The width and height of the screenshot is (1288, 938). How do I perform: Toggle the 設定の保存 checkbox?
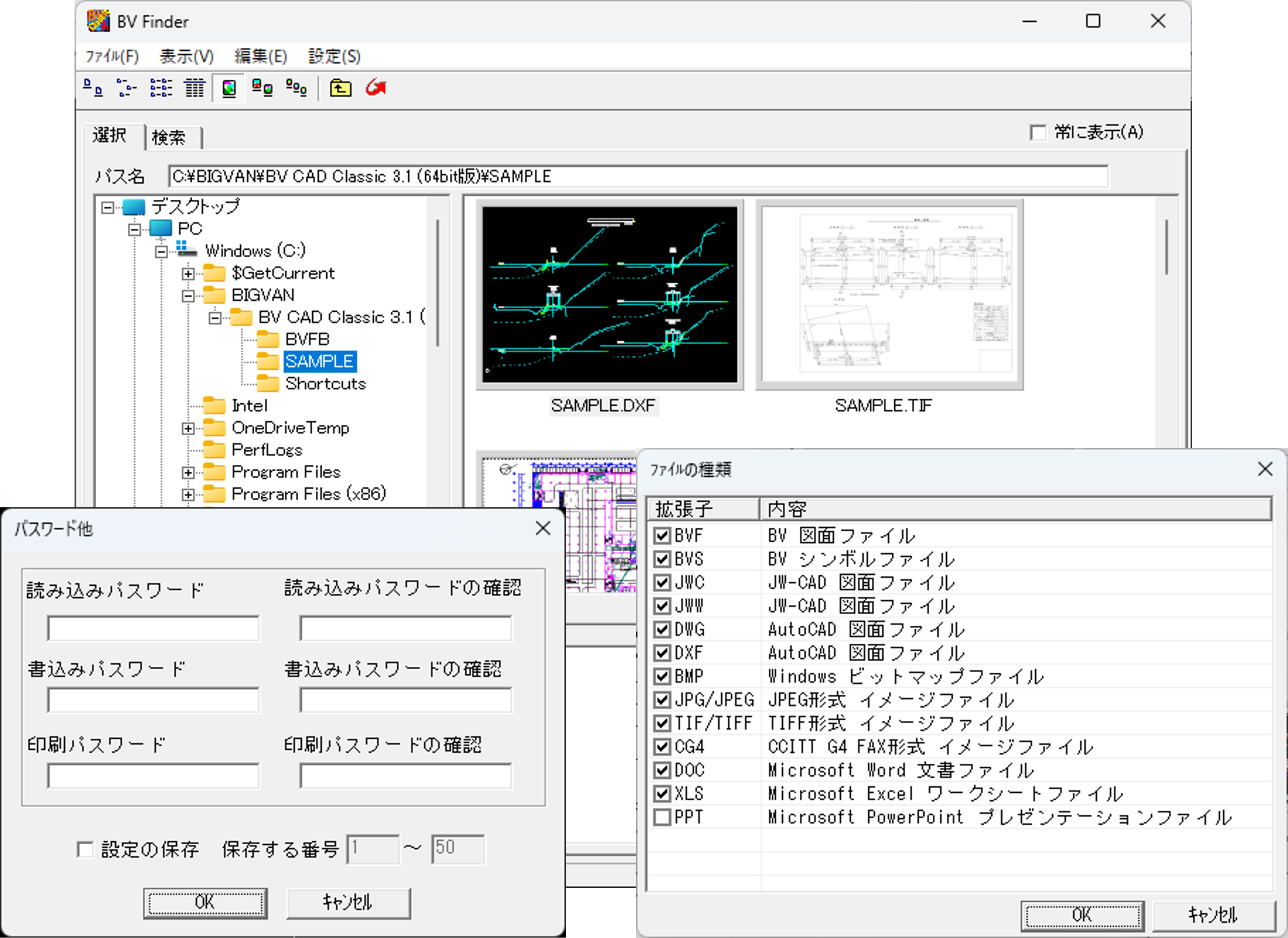pyautogui.click(x=85, y=849)
